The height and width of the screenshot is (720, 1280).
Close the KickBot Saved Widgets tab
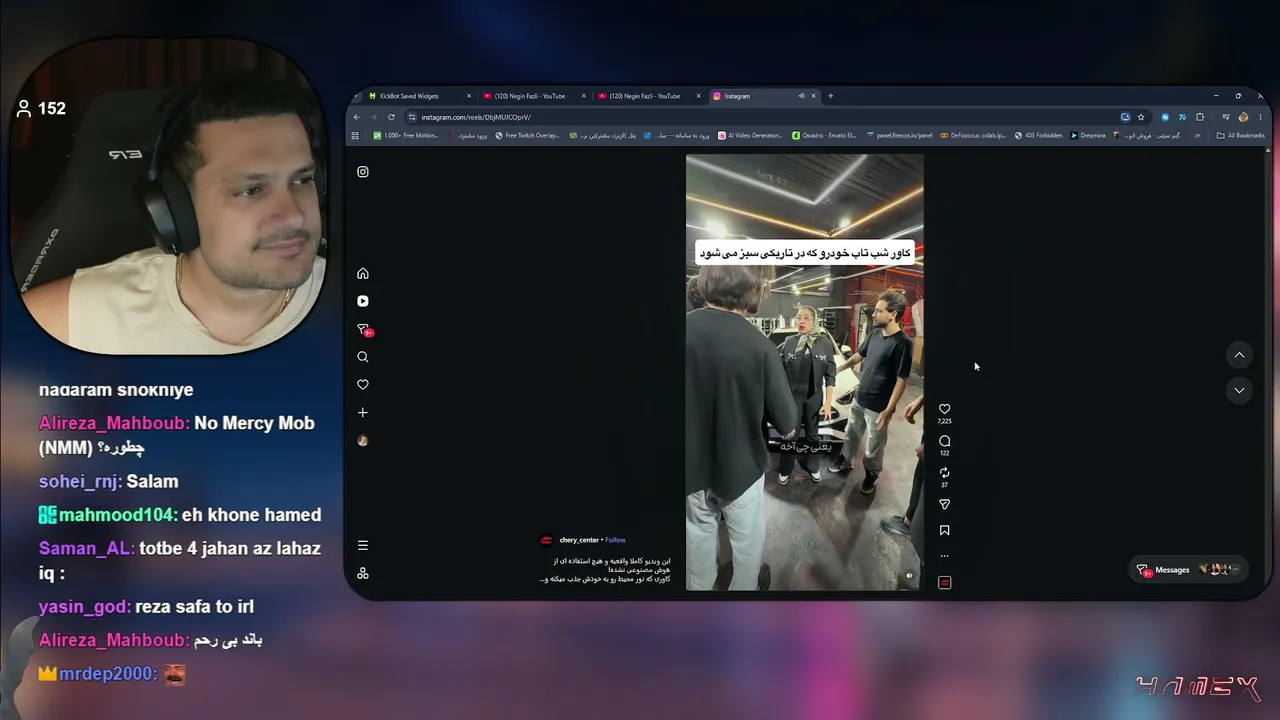[x=468, y=96]
